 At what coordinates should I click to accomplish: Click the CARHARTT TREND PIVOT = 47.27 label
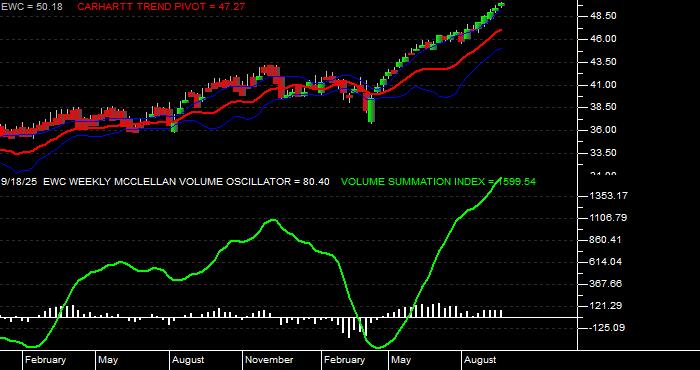161,7
